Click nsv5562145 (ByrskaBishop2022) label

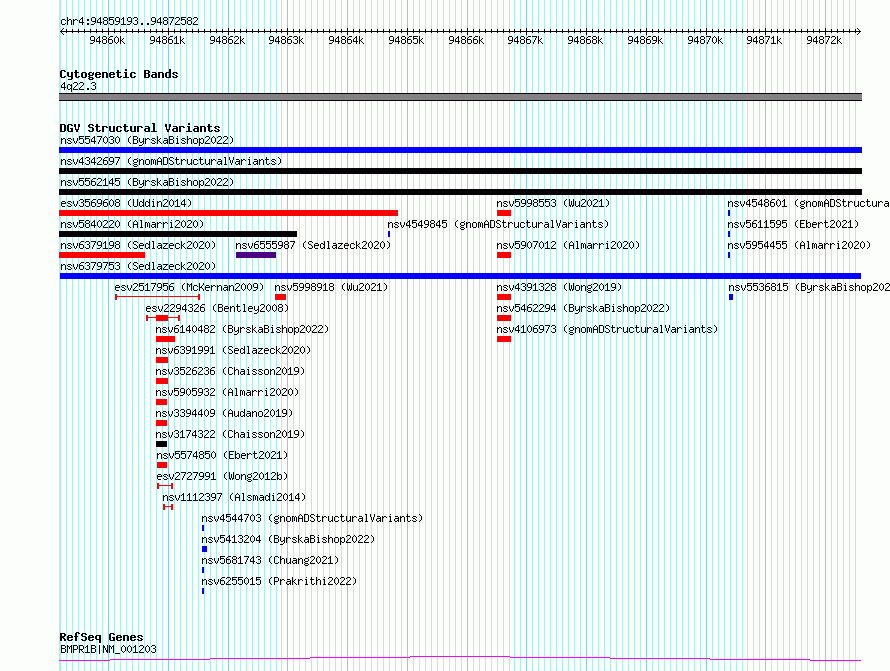tap(147, 182)
